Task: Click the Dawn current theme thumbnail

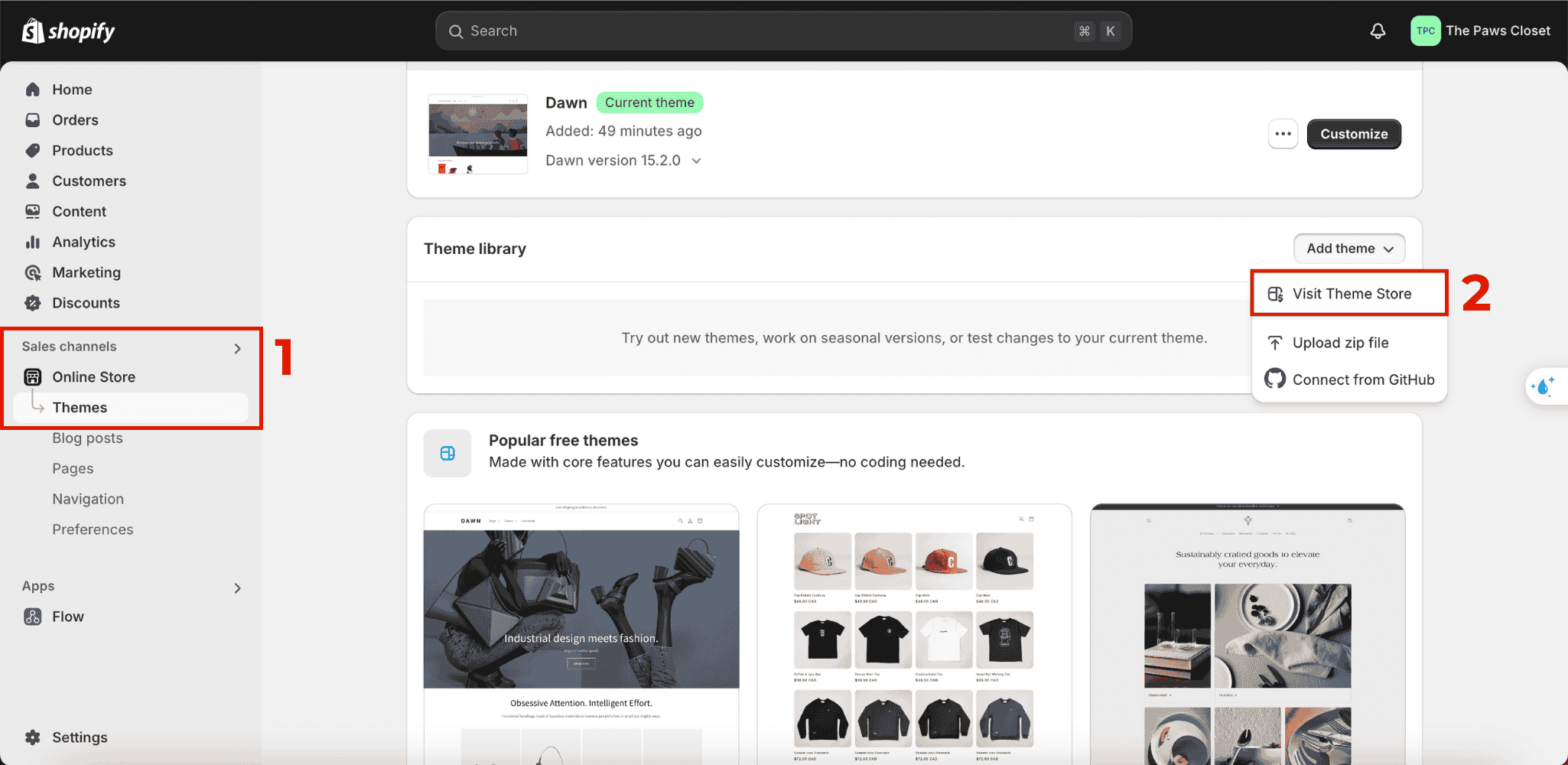Action: click(x=478, y=135)
